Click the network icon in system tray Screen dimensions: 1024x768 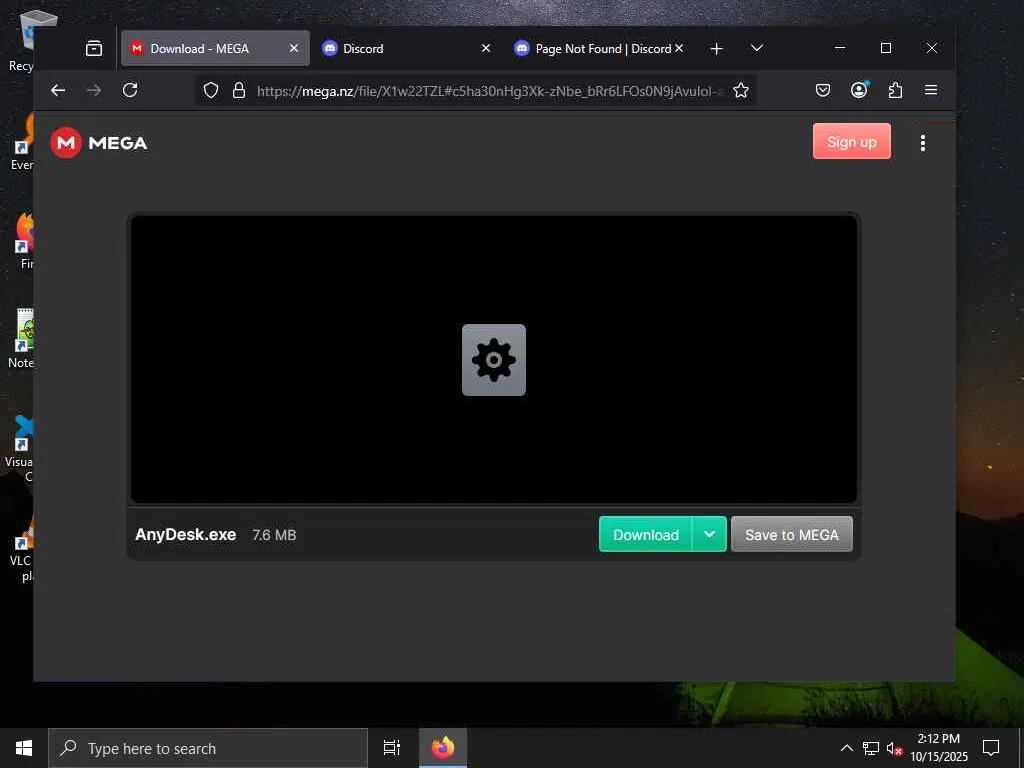871,748
